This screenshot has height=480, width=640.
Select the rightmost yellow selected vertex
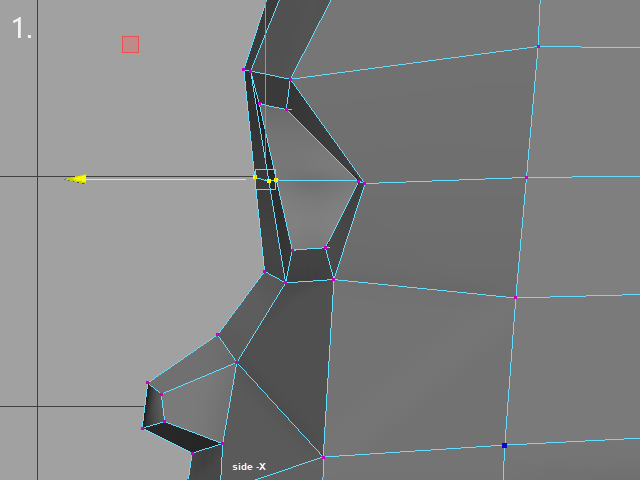pos(276,180)
